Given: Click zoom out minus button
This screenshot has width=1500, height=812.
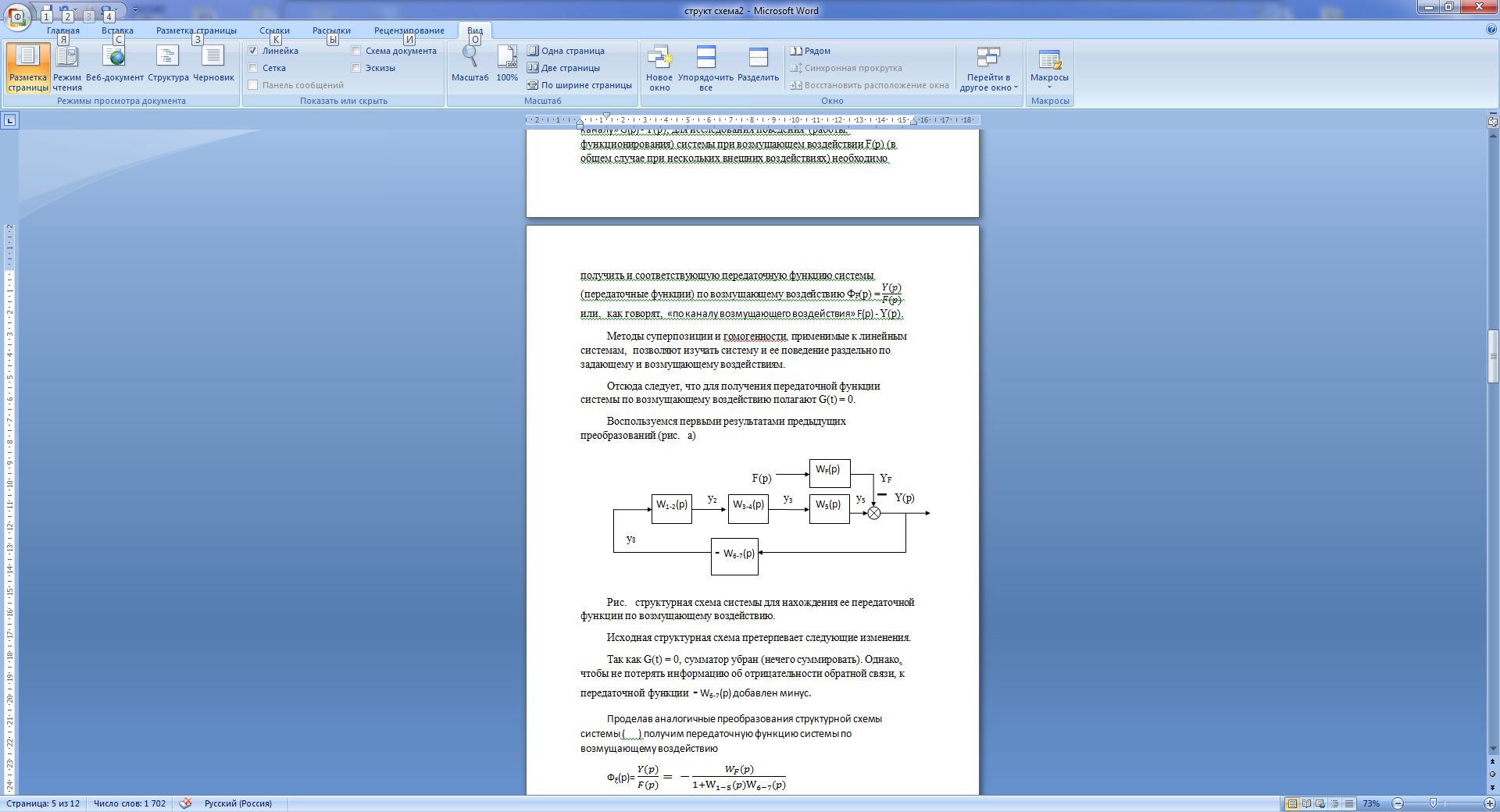Looking at the screenshot, I should point(1398,803).
